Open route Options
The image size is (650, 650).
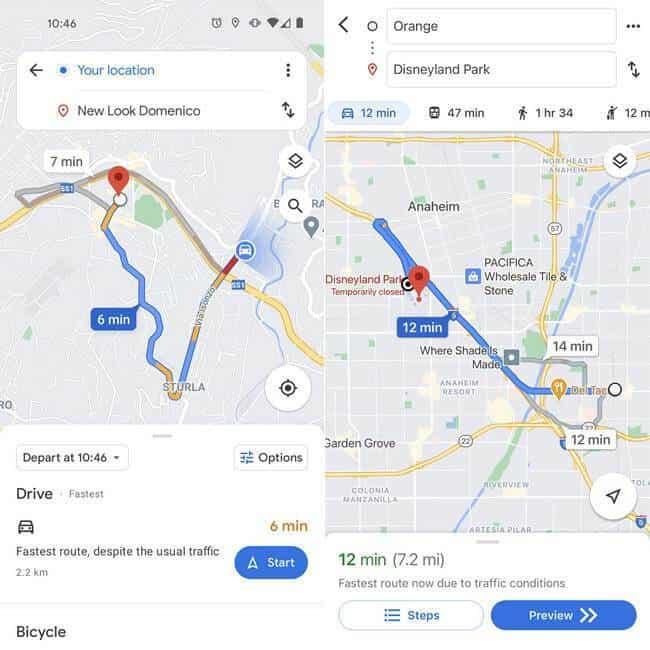coord(271,458)
